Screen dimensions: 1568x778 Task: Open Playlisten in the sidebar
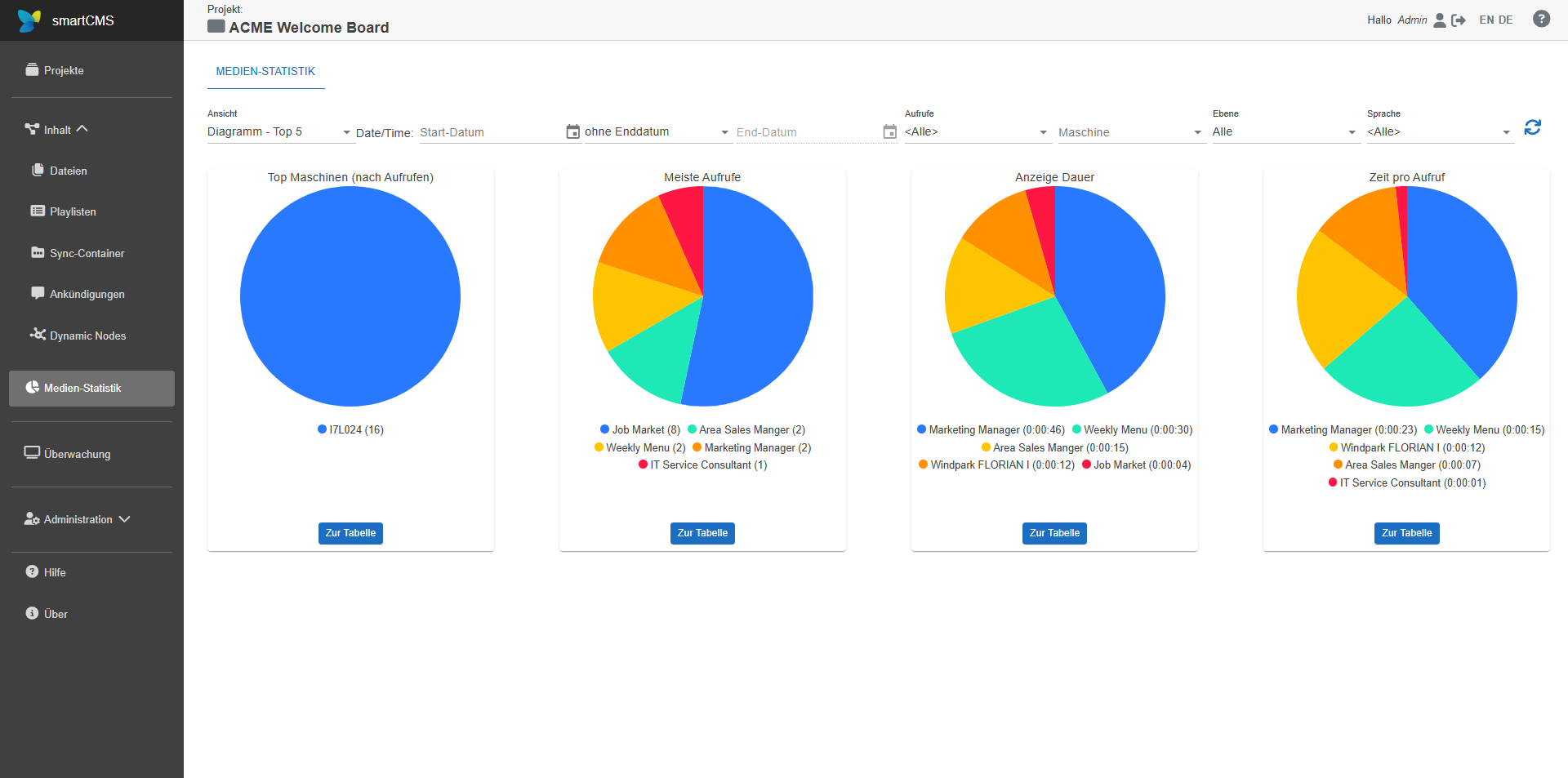[73, 211]
